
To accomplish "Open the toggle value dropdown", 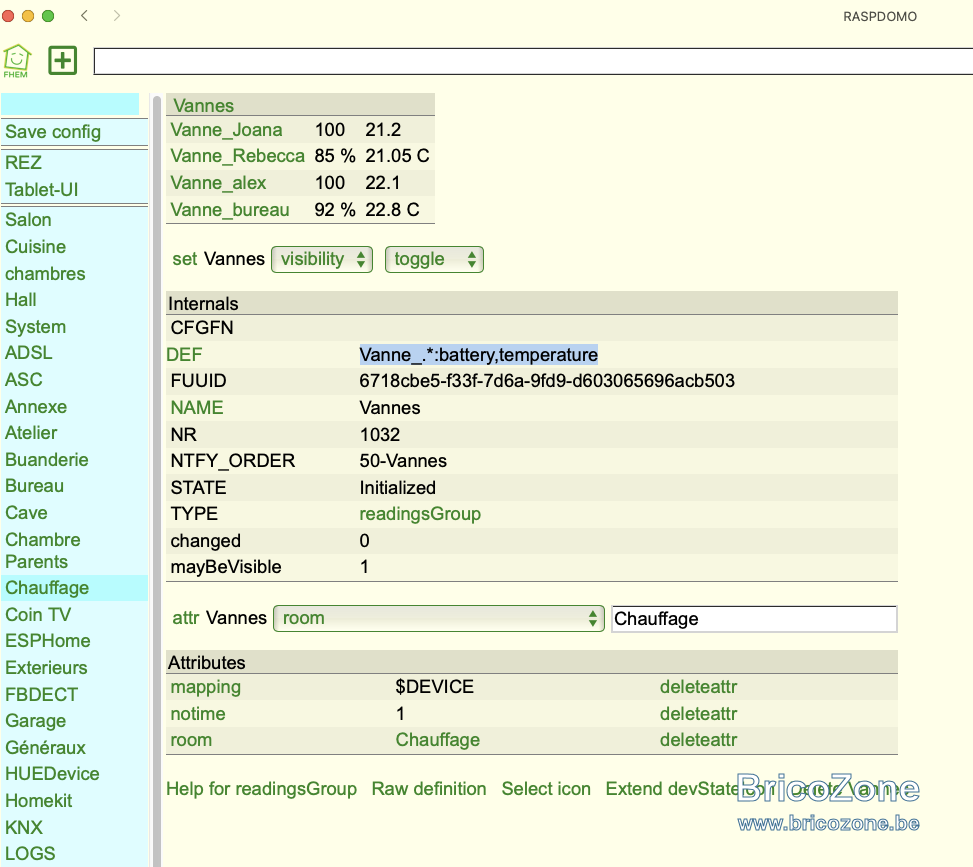I will click(x=434, y=259).
